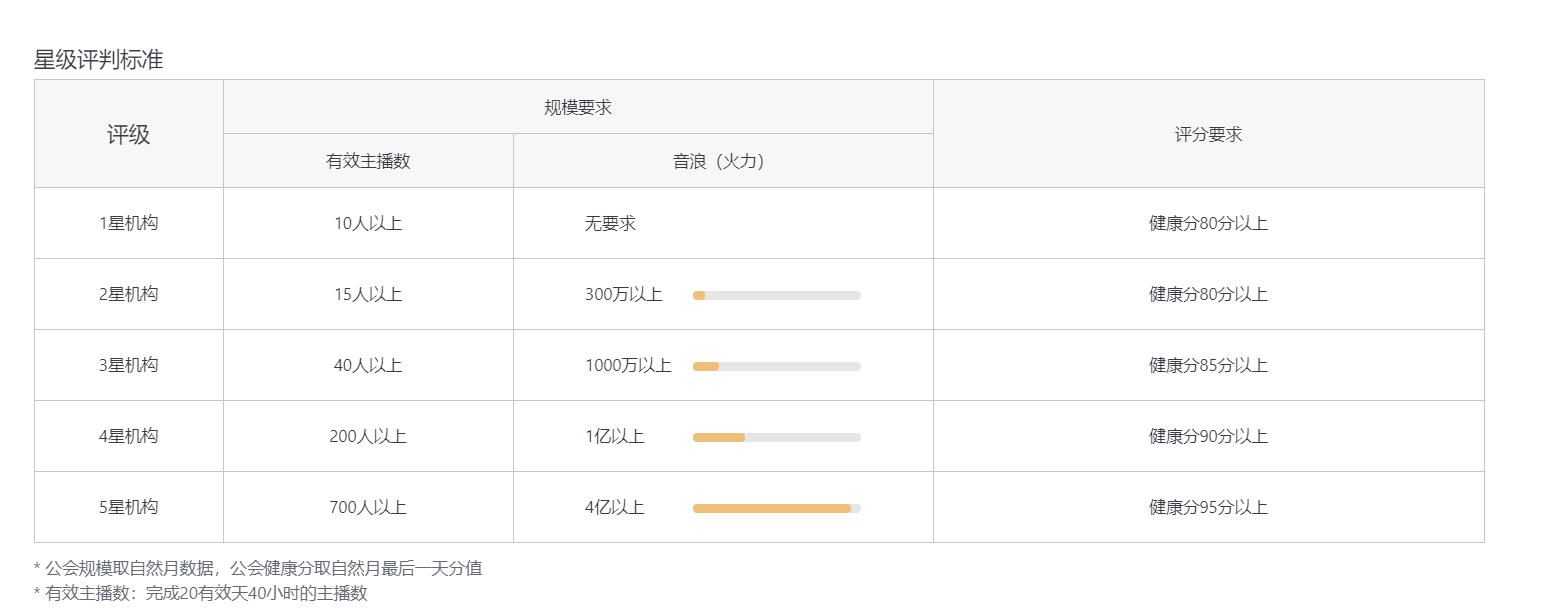
Task: Select the 200人以上 cell
Action: [368, 436]
